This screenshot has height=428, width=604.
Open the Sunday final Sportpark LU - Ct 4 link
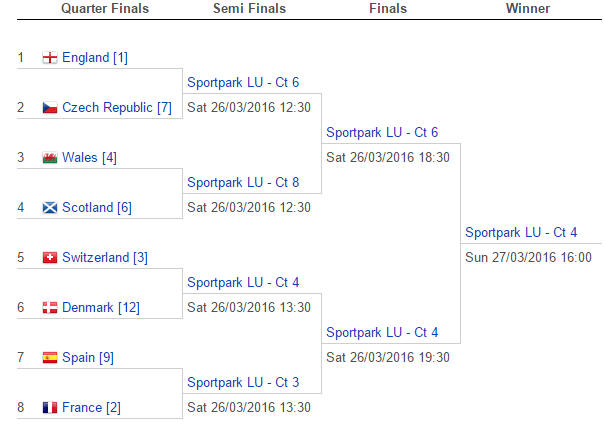click(x=521, y=232)
